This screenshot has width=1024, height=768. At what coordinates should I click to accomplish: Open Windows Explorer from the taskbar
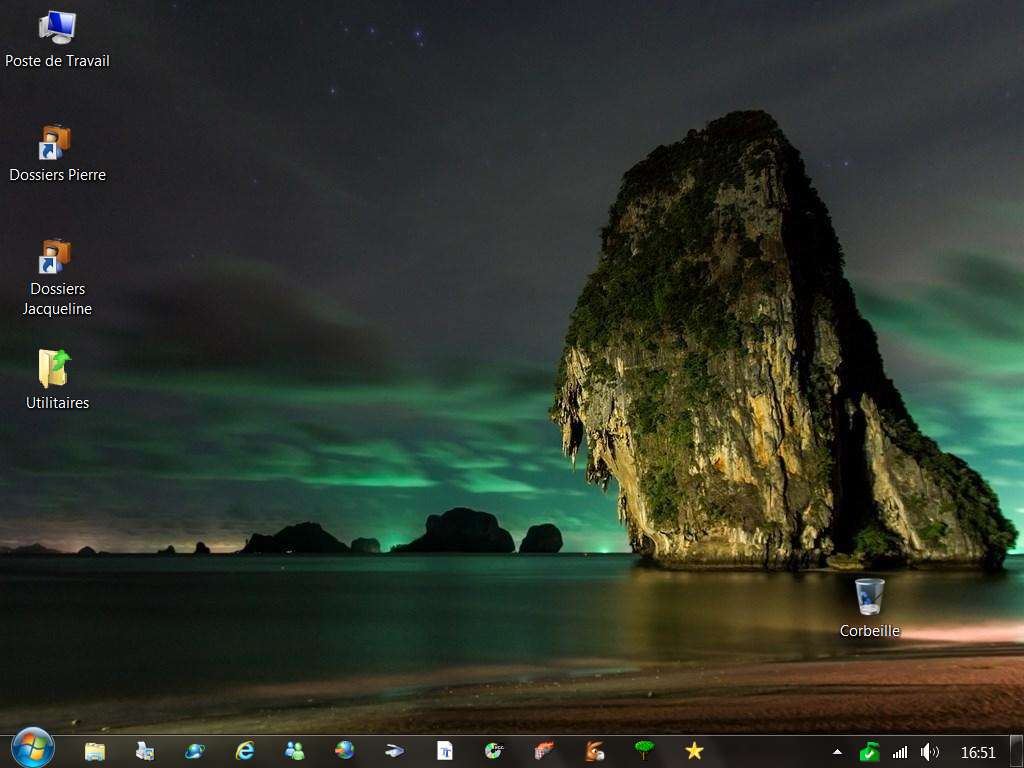point(95,750)
